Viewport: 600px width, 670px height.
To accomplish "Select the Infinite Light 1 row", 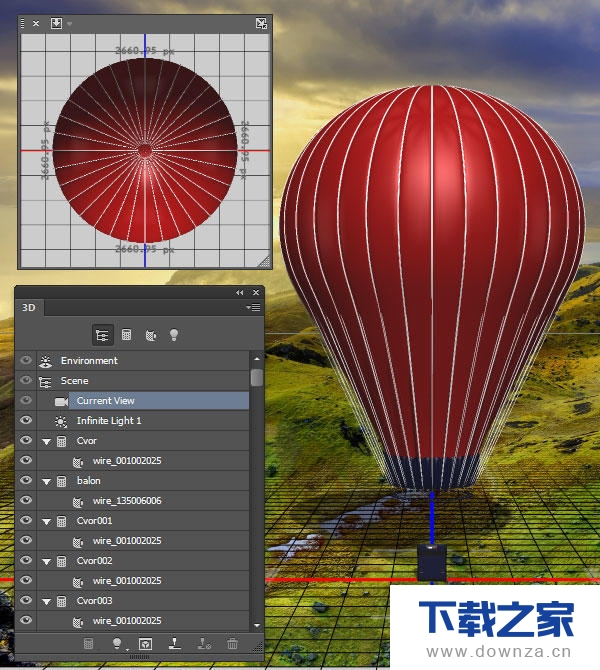I will [143, 421].
